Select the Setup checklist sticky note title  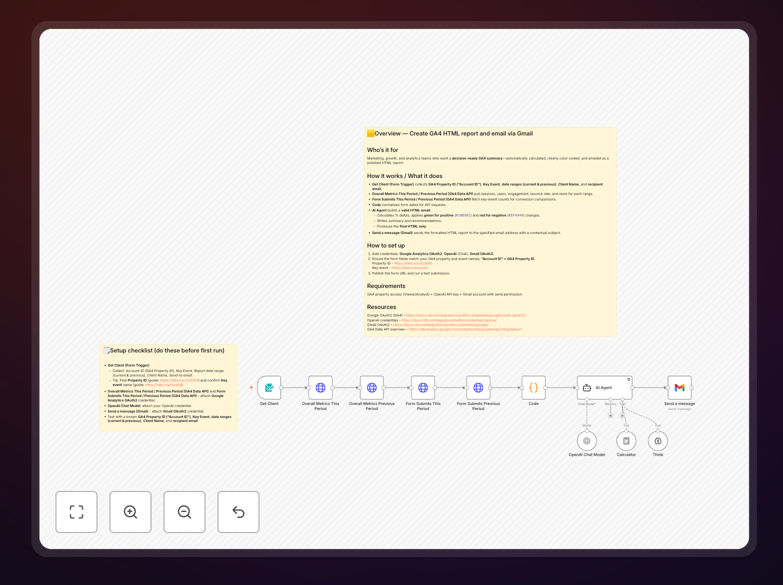164,351
